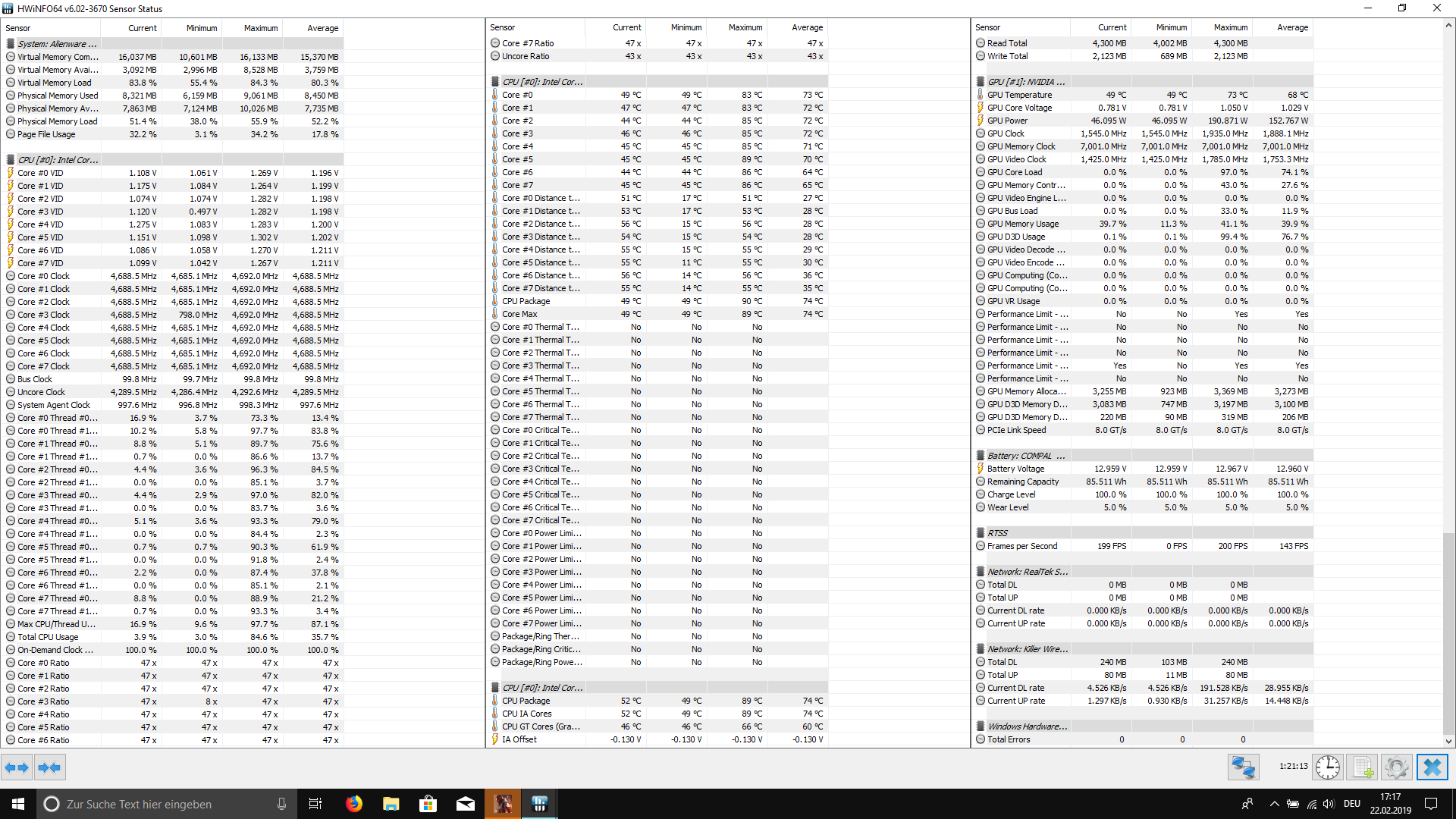
Task: Click the expand columns arrows icon
Action: pyautogui.click(x=17, y=767)
